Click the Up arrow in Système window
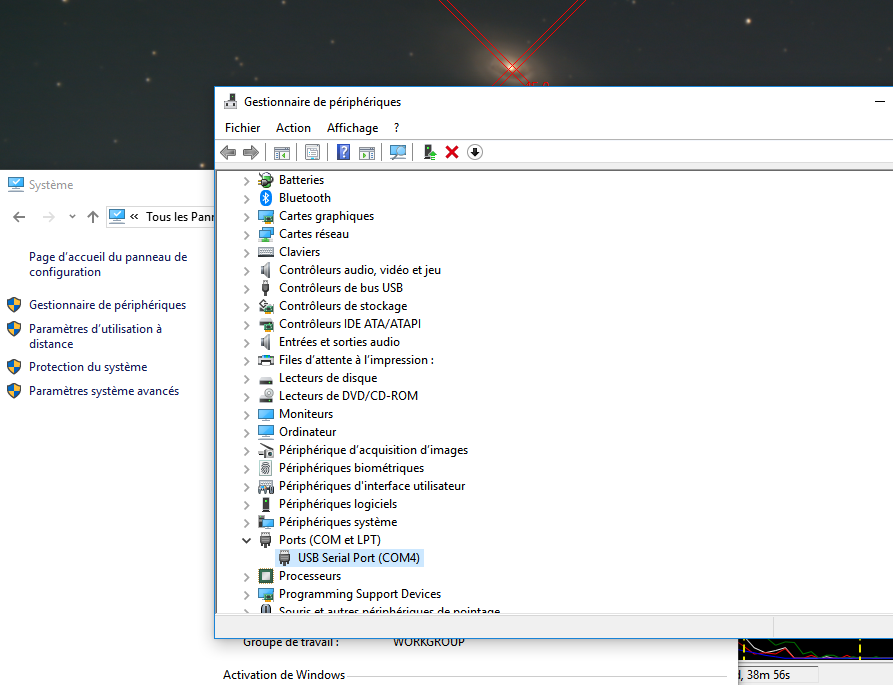The width and height of the screenshot is (893, 685). [x=93, y=217]
